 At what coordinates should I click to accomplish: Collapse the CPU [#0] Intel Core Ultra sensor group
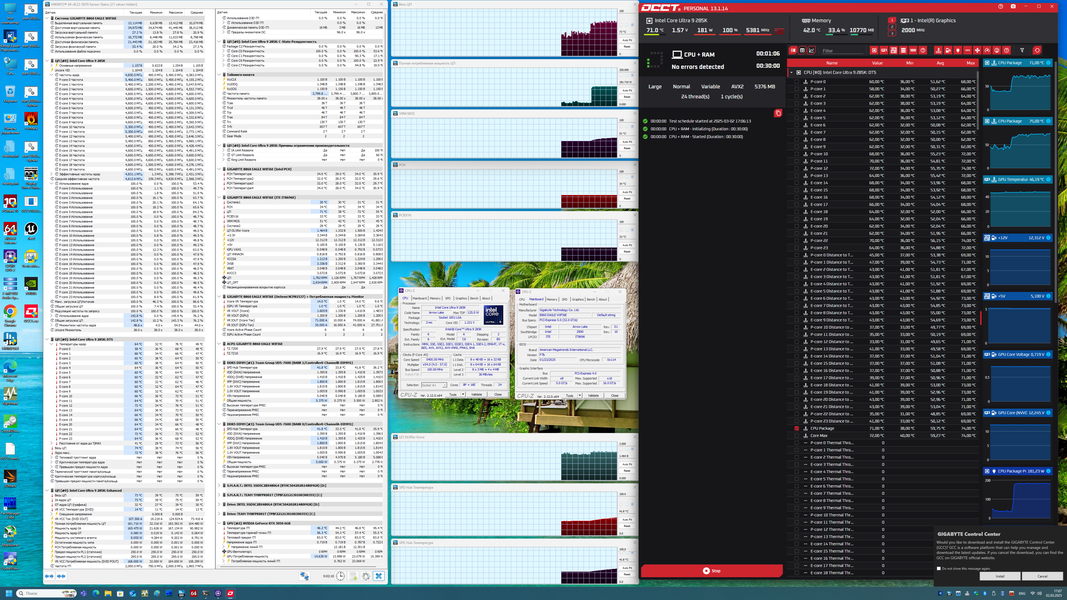coord(791,72)
